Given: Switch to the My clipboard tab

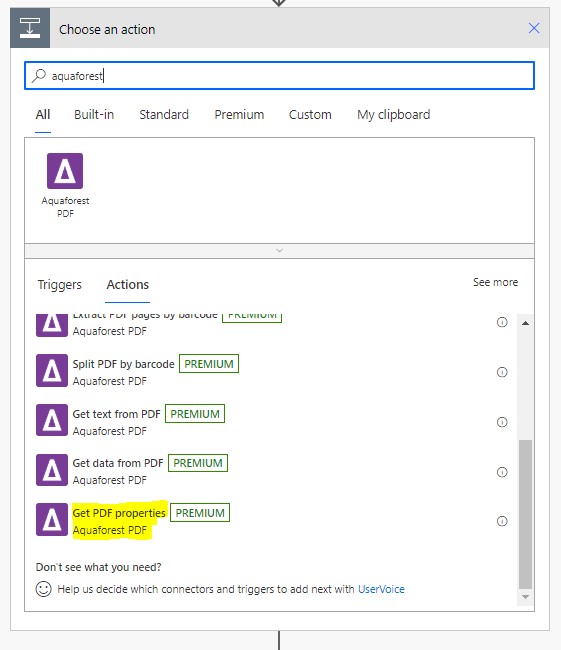Looking at the screenshot, I should pyautogui.click(x=393, y=115).
